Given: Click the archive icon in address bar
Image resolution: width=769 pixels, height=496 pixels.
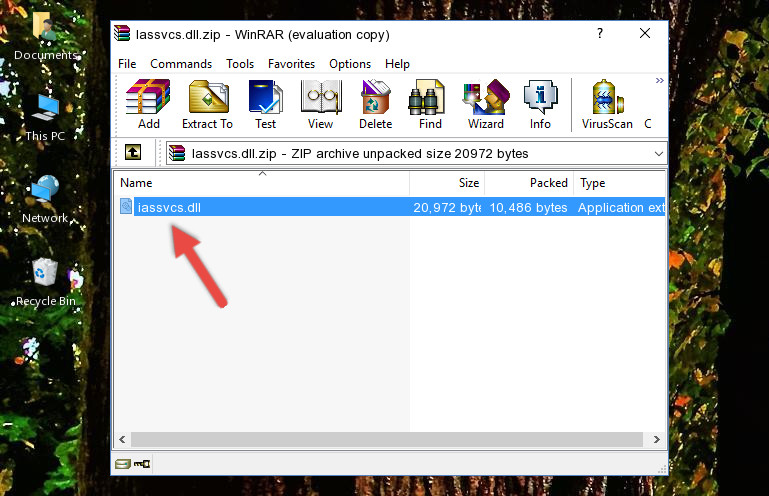Looking at the screenshot, I should click(x=177, y=153).
